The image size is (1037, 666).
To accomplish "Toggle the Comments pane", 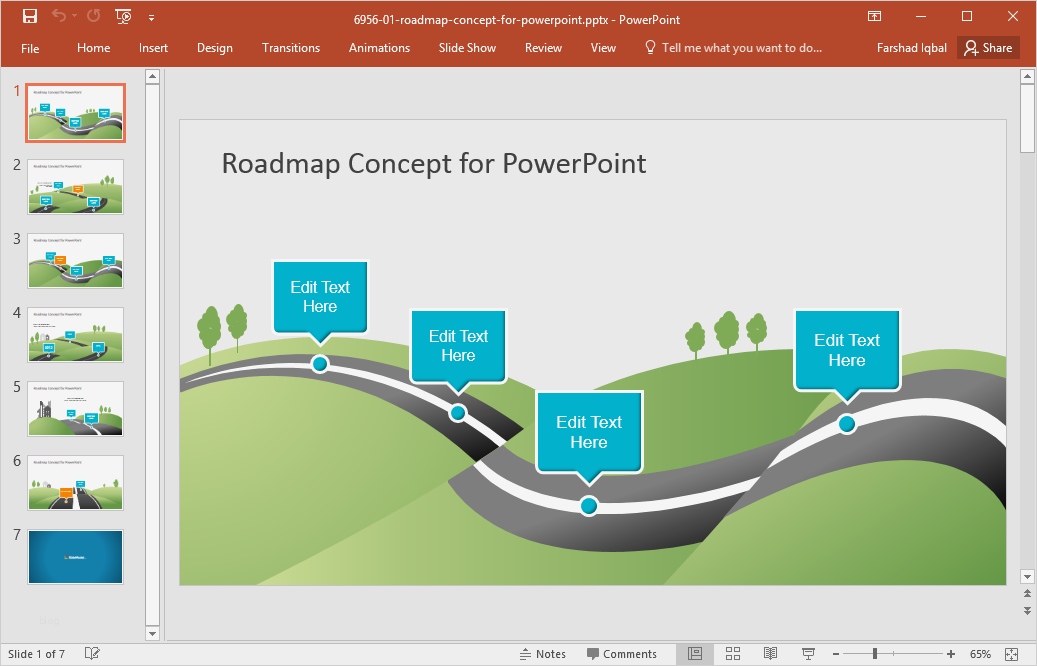I will (622, 653).
